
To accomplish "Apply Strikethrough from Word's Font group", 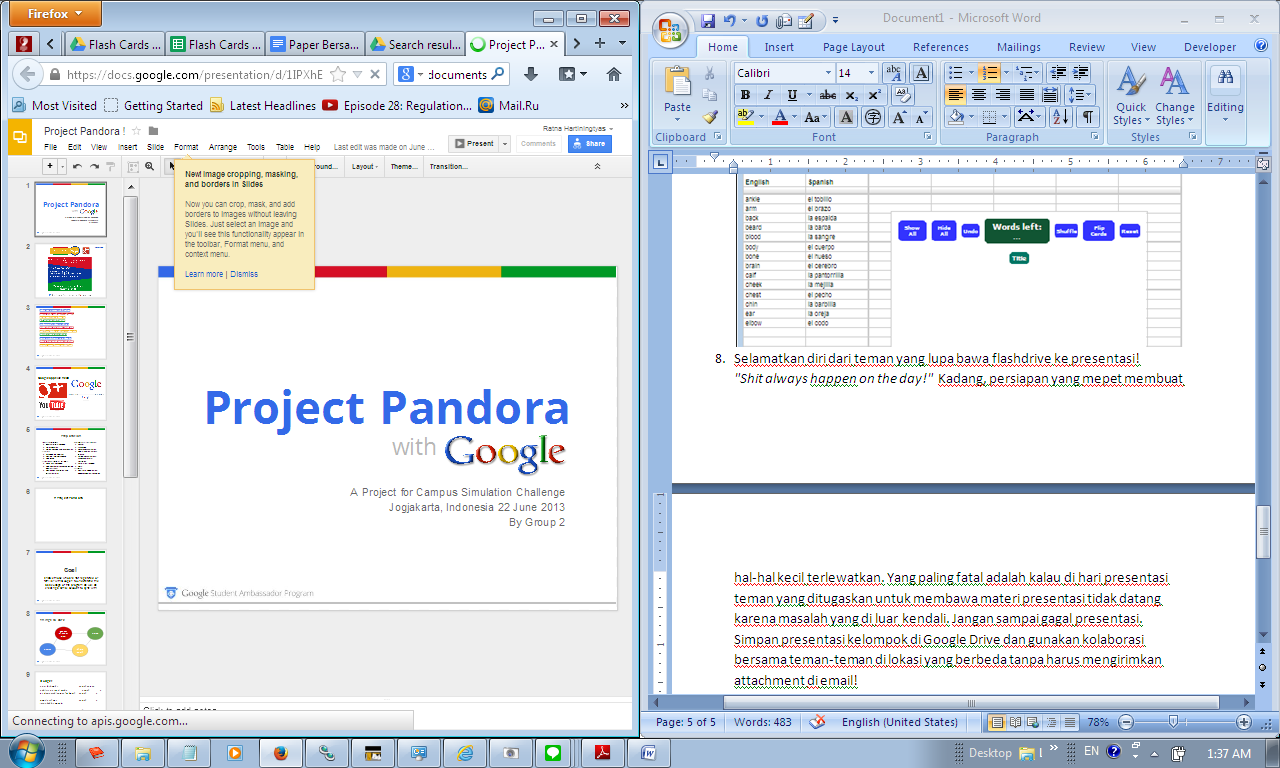I will tap(827, 95).
